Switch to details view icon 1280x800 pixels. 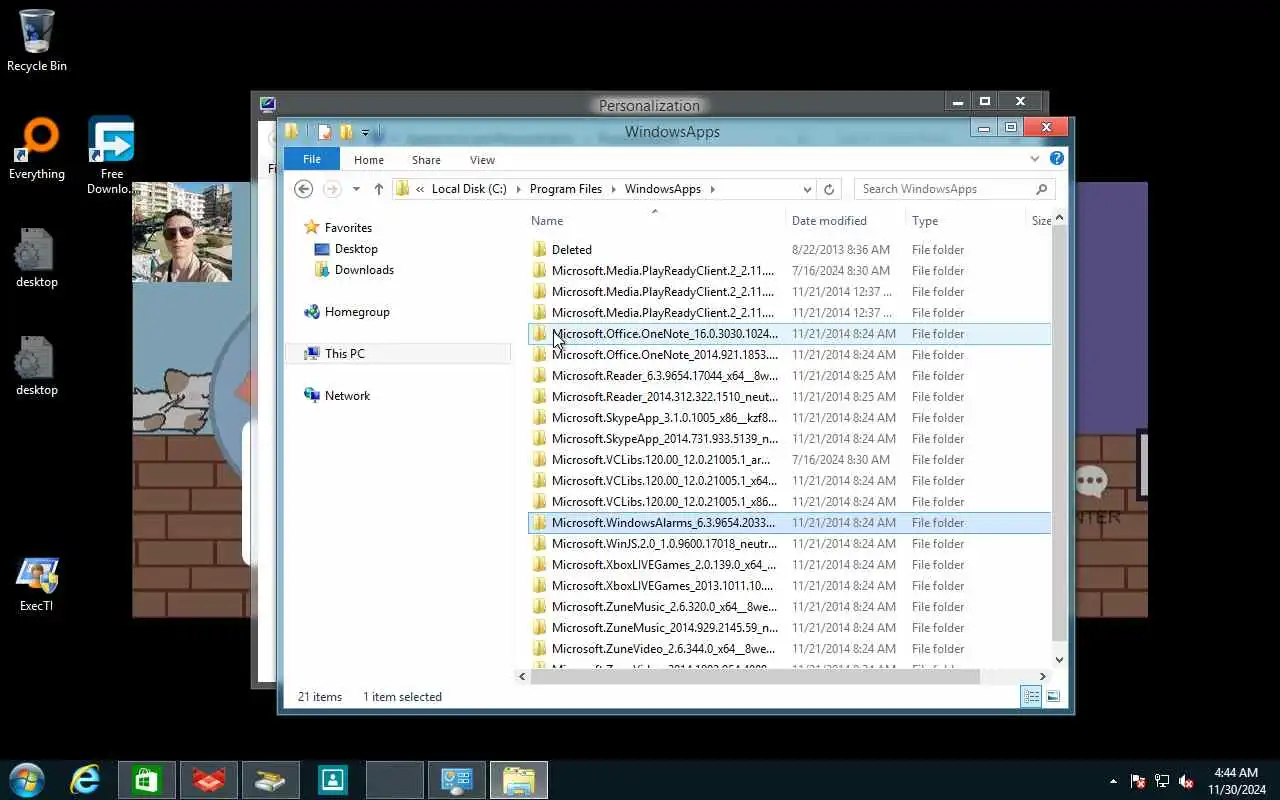1031,697
